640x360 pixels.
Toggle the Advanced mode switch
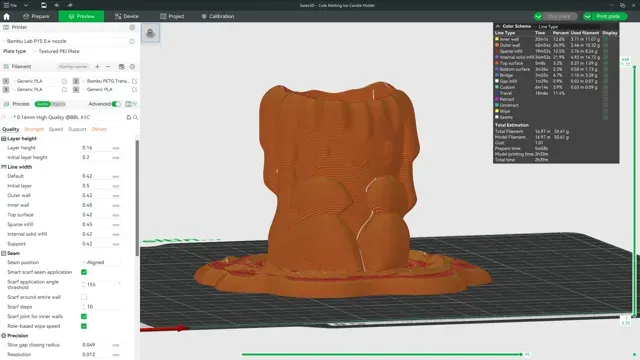[116, 104]
